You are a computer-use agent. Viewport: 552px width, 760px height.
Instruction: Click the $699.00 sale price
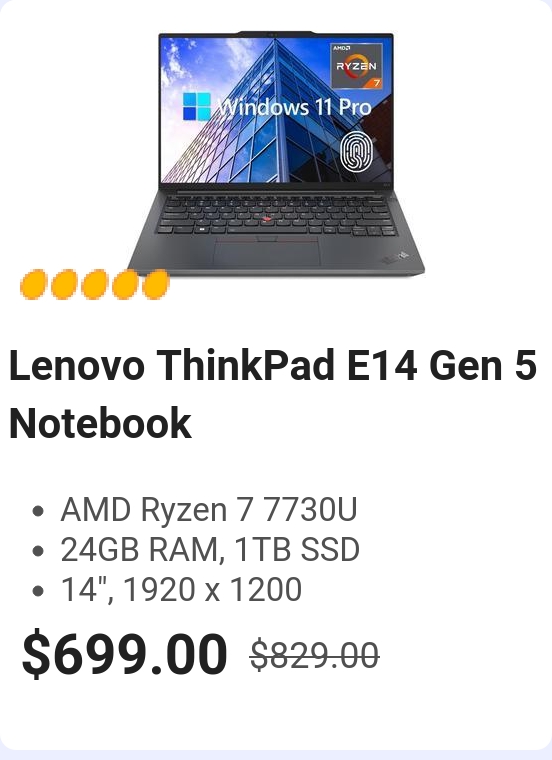click(x=125, y=653)
